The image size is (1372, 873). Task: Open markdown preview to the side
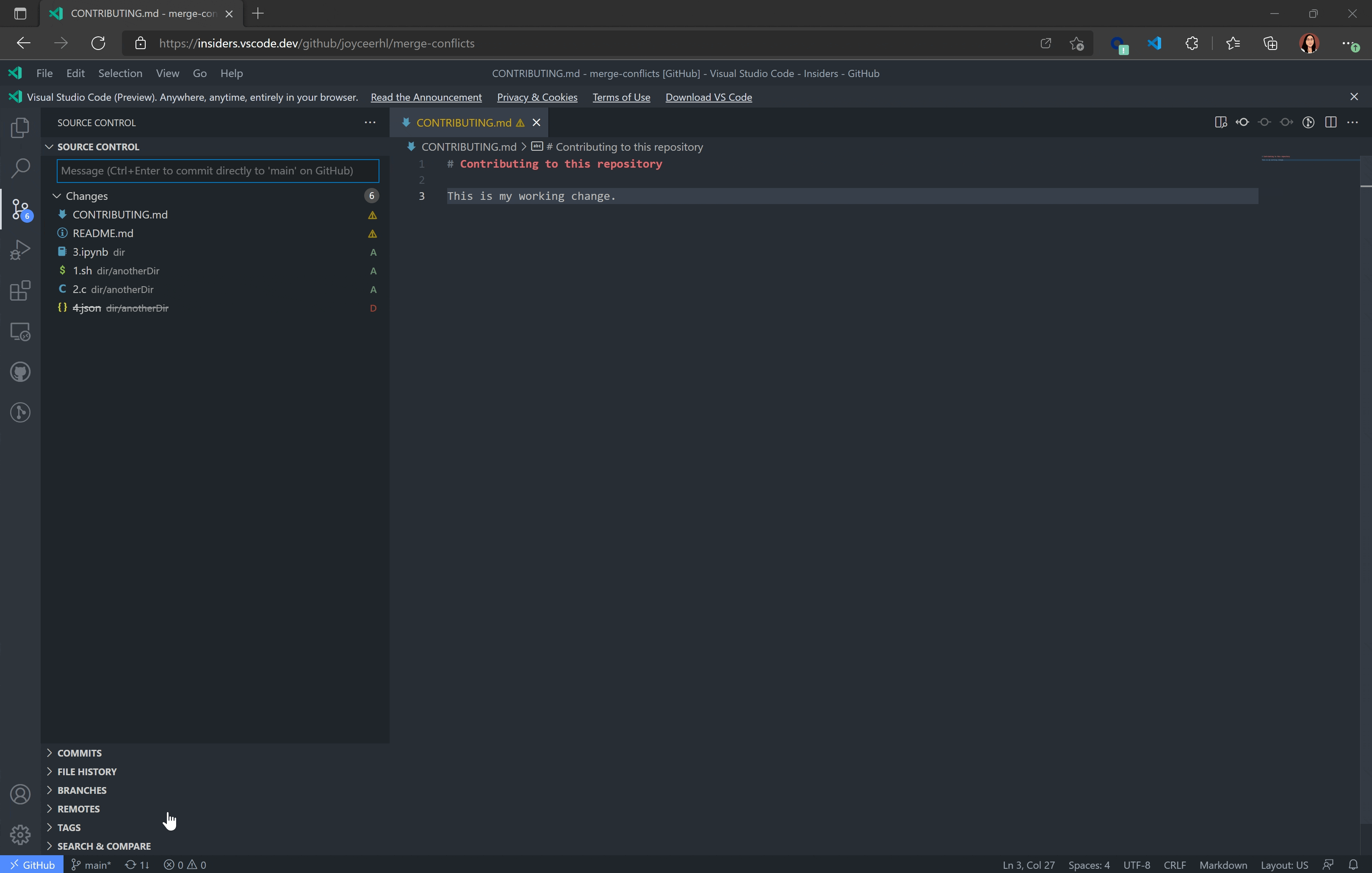(x=1220, y=122)
